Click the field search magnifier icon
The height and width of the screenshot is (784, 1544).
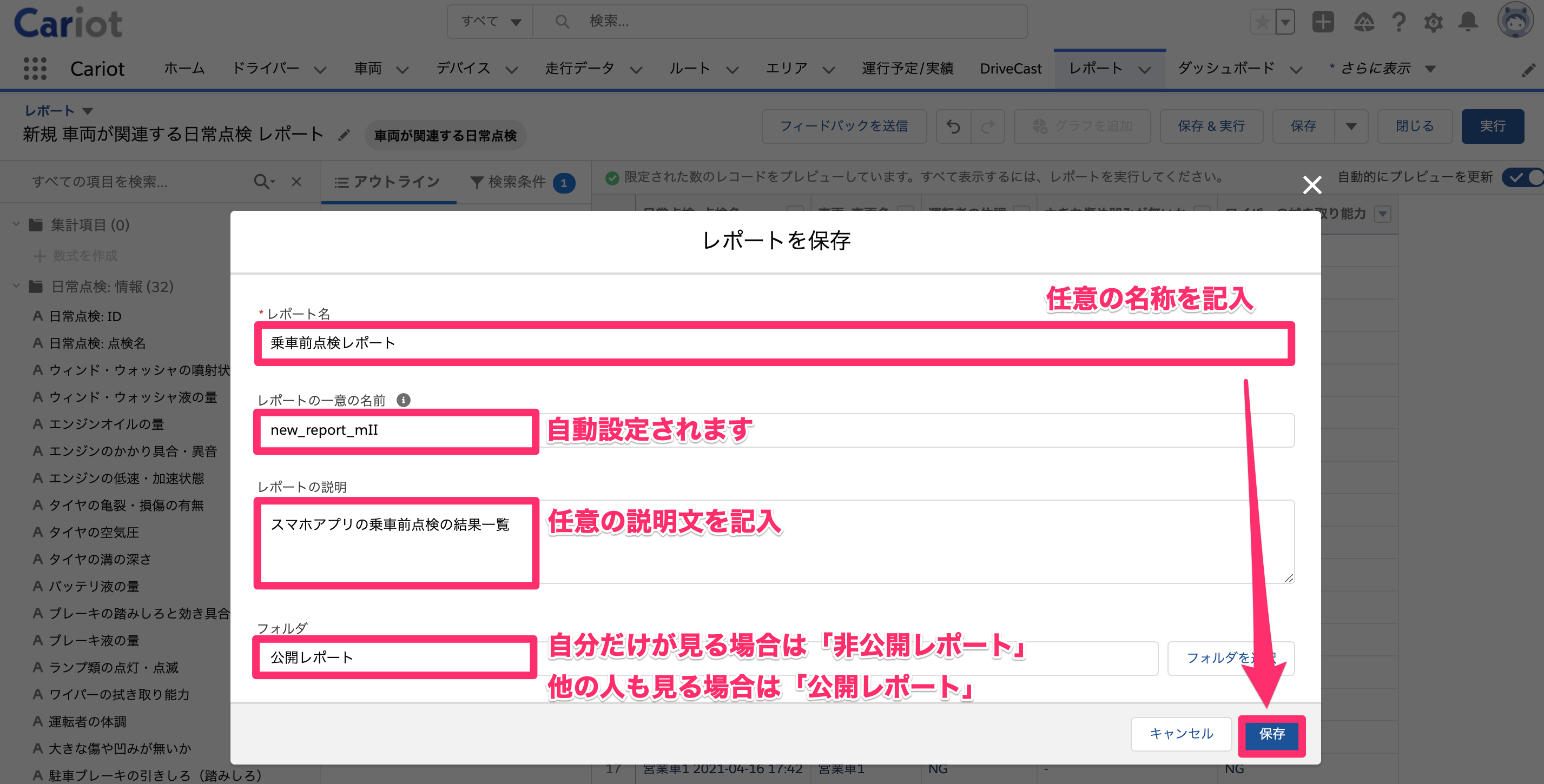[x=263, y=182]
